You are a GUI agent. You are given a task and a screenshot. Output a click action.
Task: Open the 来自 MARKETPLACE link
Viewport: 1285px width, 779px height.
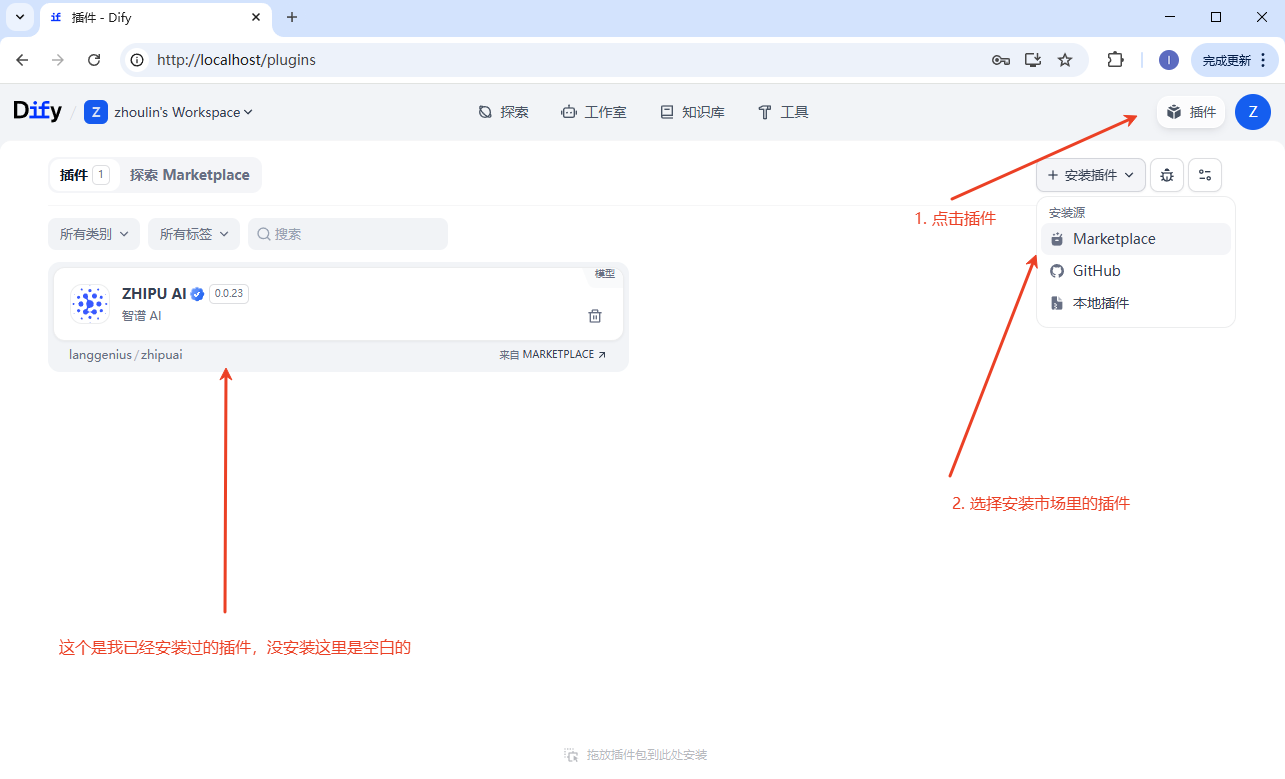553,355
